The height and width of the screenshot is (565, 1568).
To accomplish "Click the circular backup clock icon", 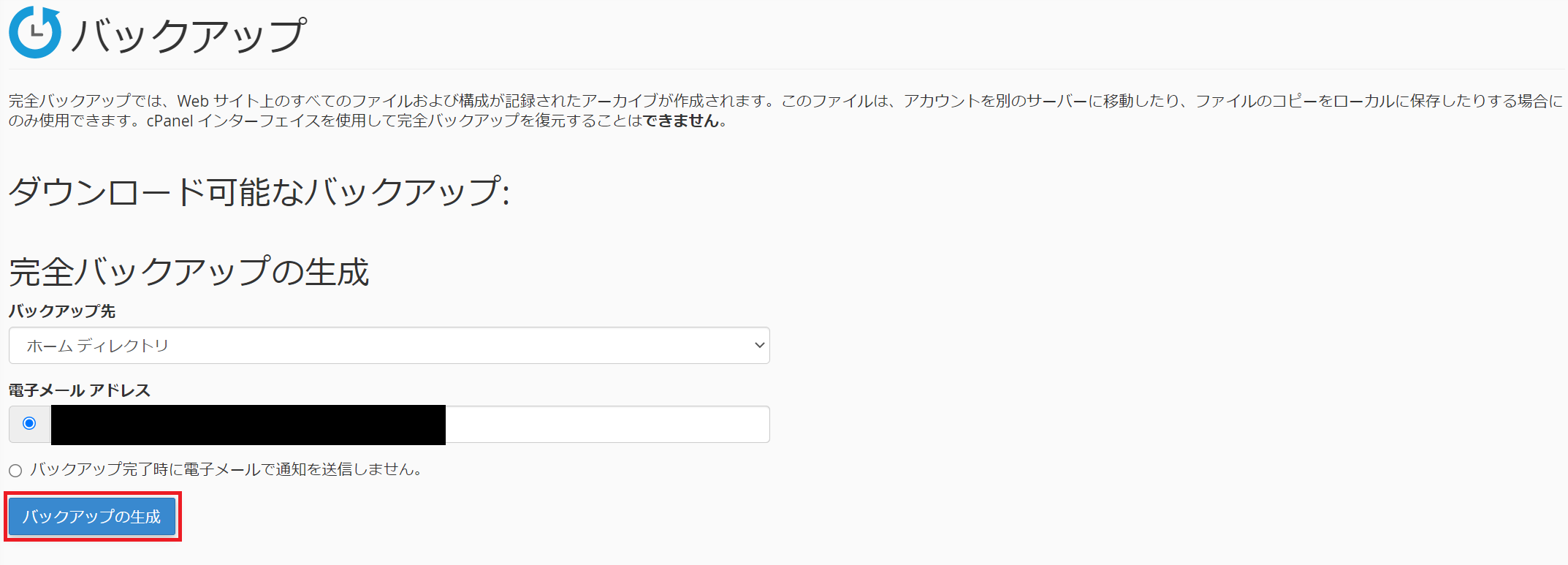I will point(35,33).
